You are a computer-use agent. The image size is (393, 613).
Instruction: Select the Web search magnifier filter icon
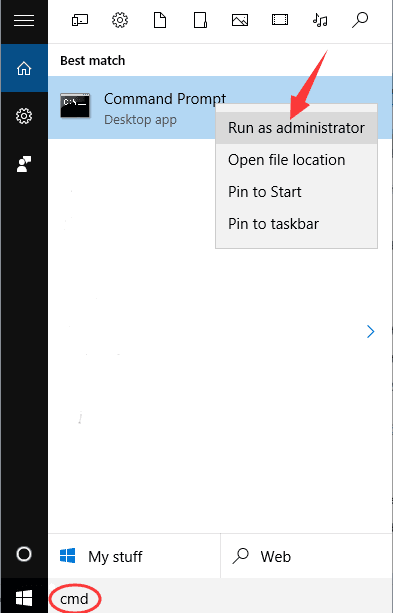click(x=360, y=20)
